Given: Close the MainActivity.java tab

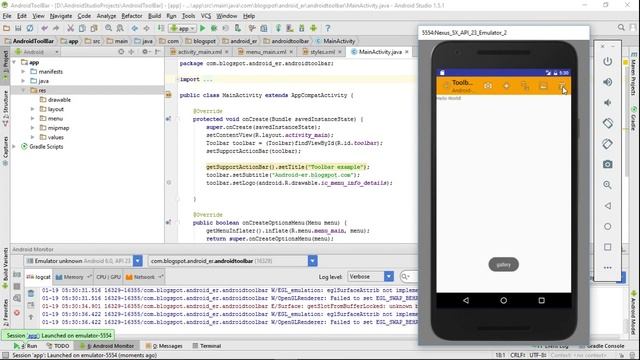Looking at the screenshot, I should pos(407,52).
